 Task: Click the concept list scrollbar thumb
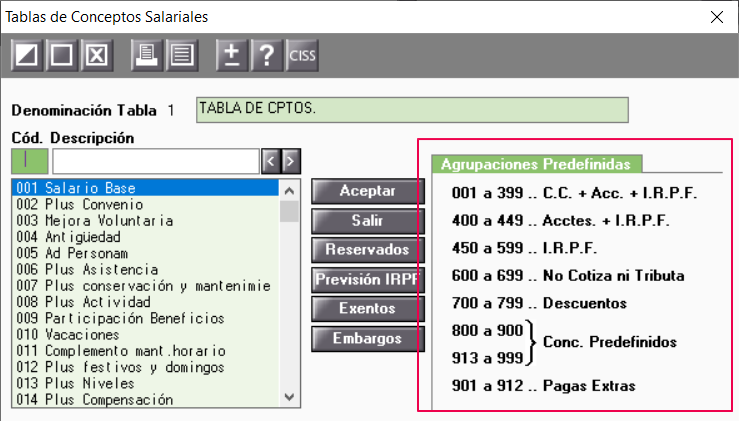pos(289,212)
